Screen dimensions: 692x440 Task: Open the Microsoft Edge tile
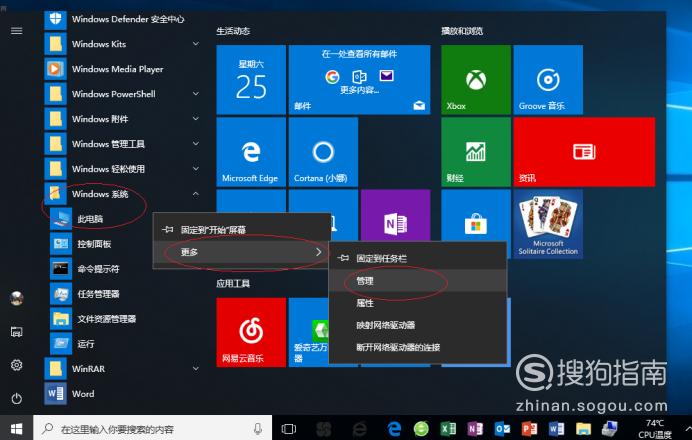point(251,152)
